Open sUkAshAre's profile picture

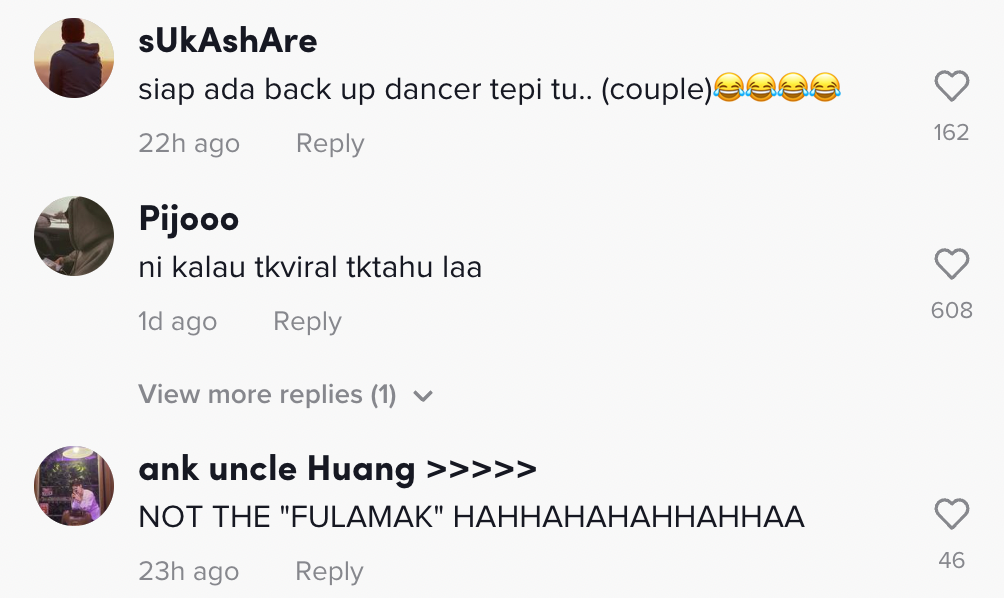(x=74, y=57)
